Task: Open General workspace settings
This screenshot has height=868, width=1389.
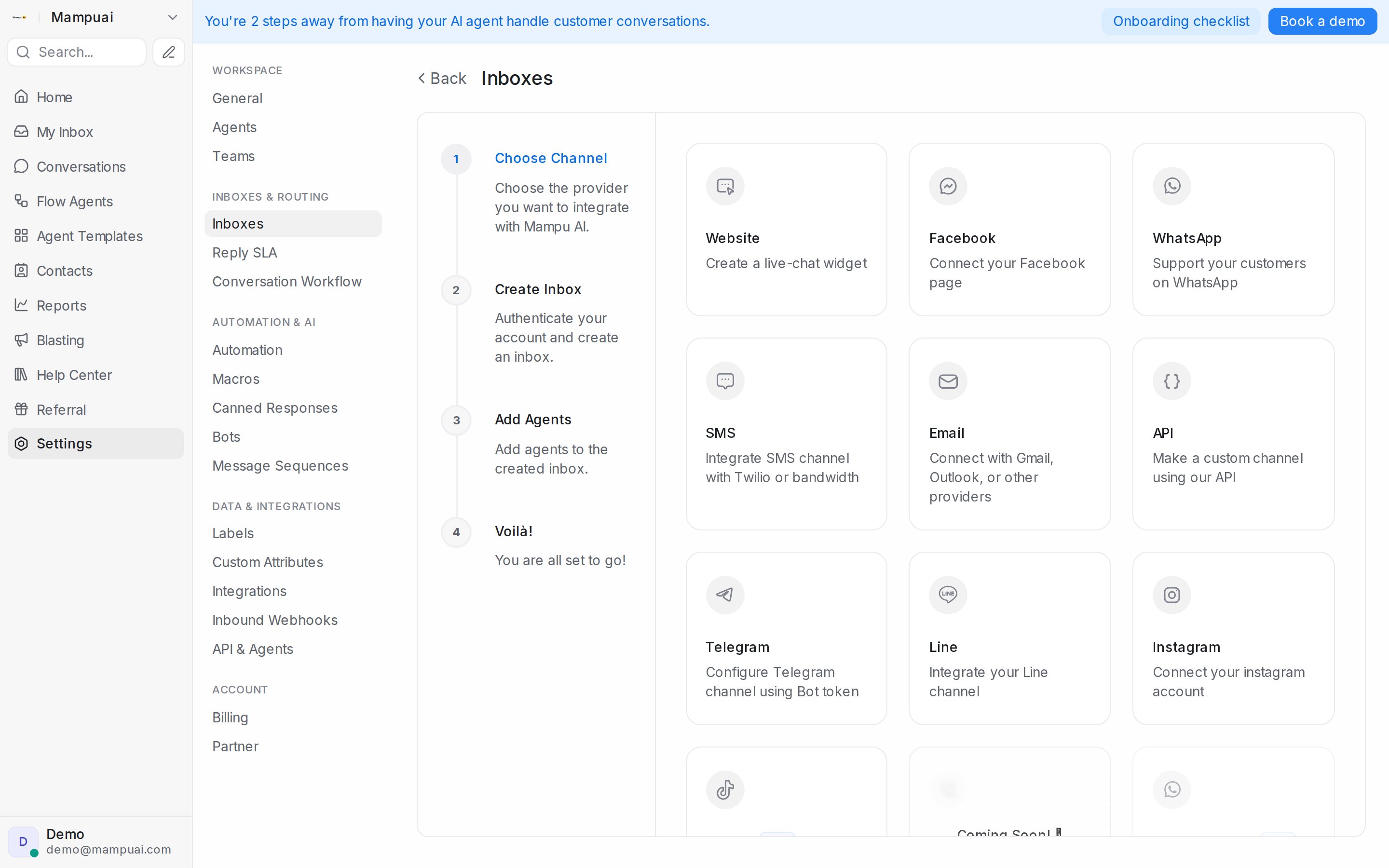Action: click(x=237, y=98)
